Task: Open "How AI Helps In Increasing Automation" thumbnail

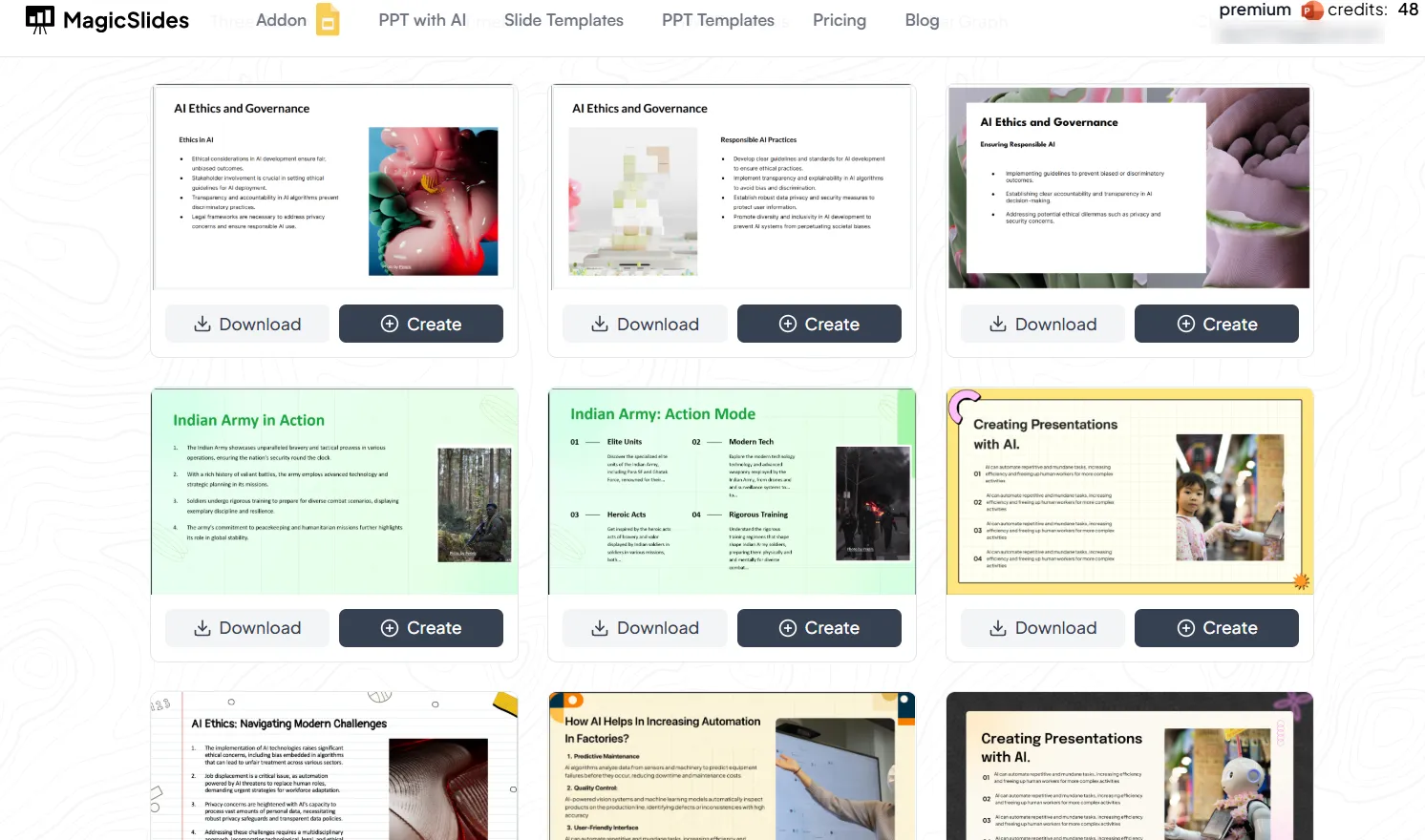Action: tap(732, 766)
